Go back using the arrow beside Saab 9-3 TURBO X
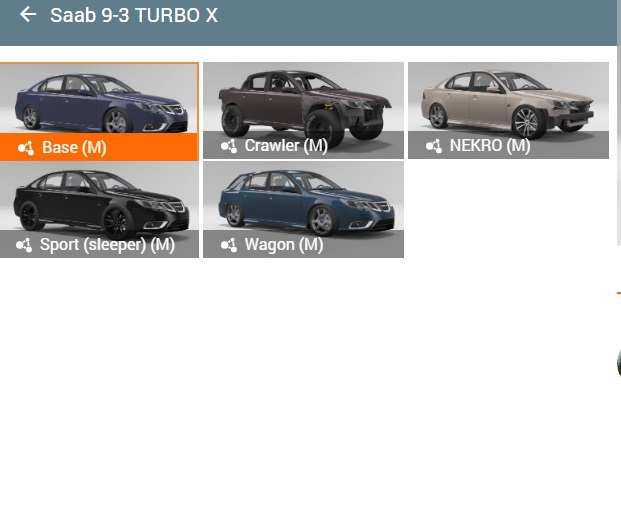 28,15
